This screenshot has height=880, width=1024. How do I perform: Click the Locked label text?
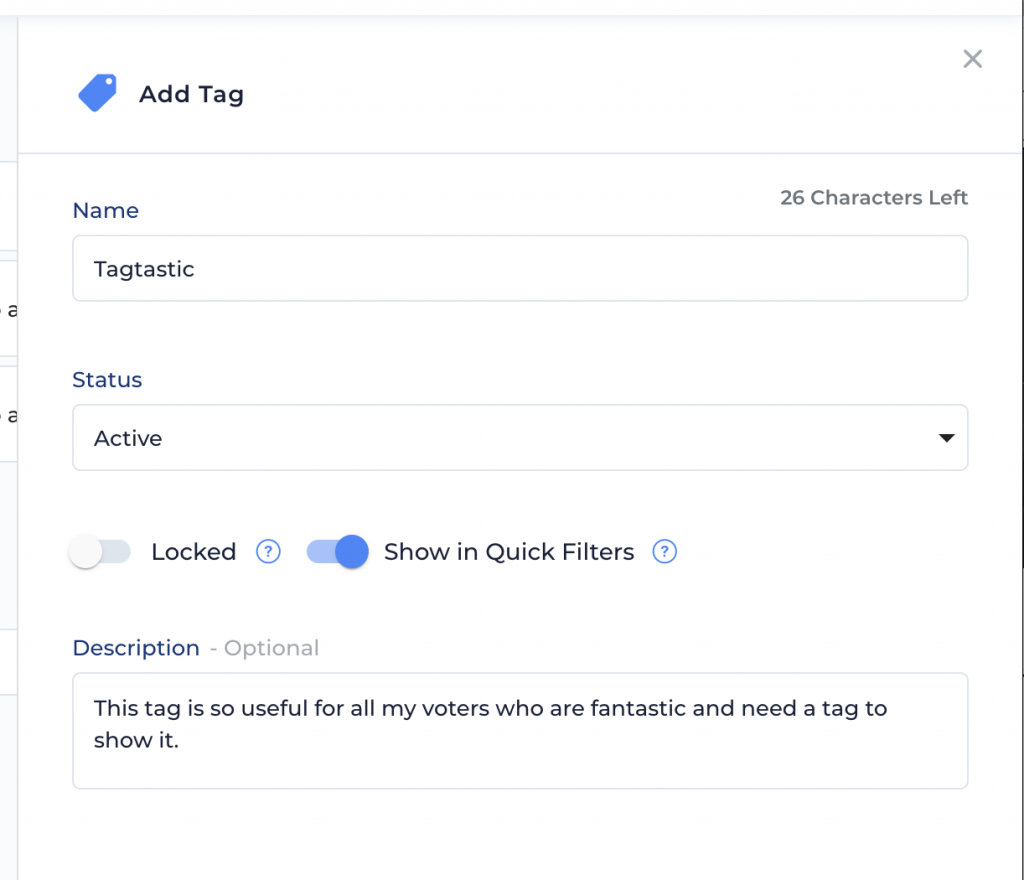(x=193, y=552)
